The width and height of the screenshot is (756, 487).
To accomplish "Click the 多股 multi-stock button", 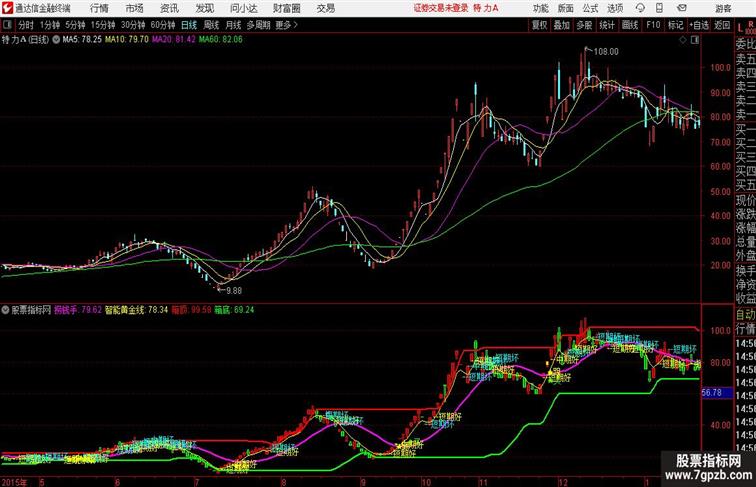I will (x=584, y=25).
